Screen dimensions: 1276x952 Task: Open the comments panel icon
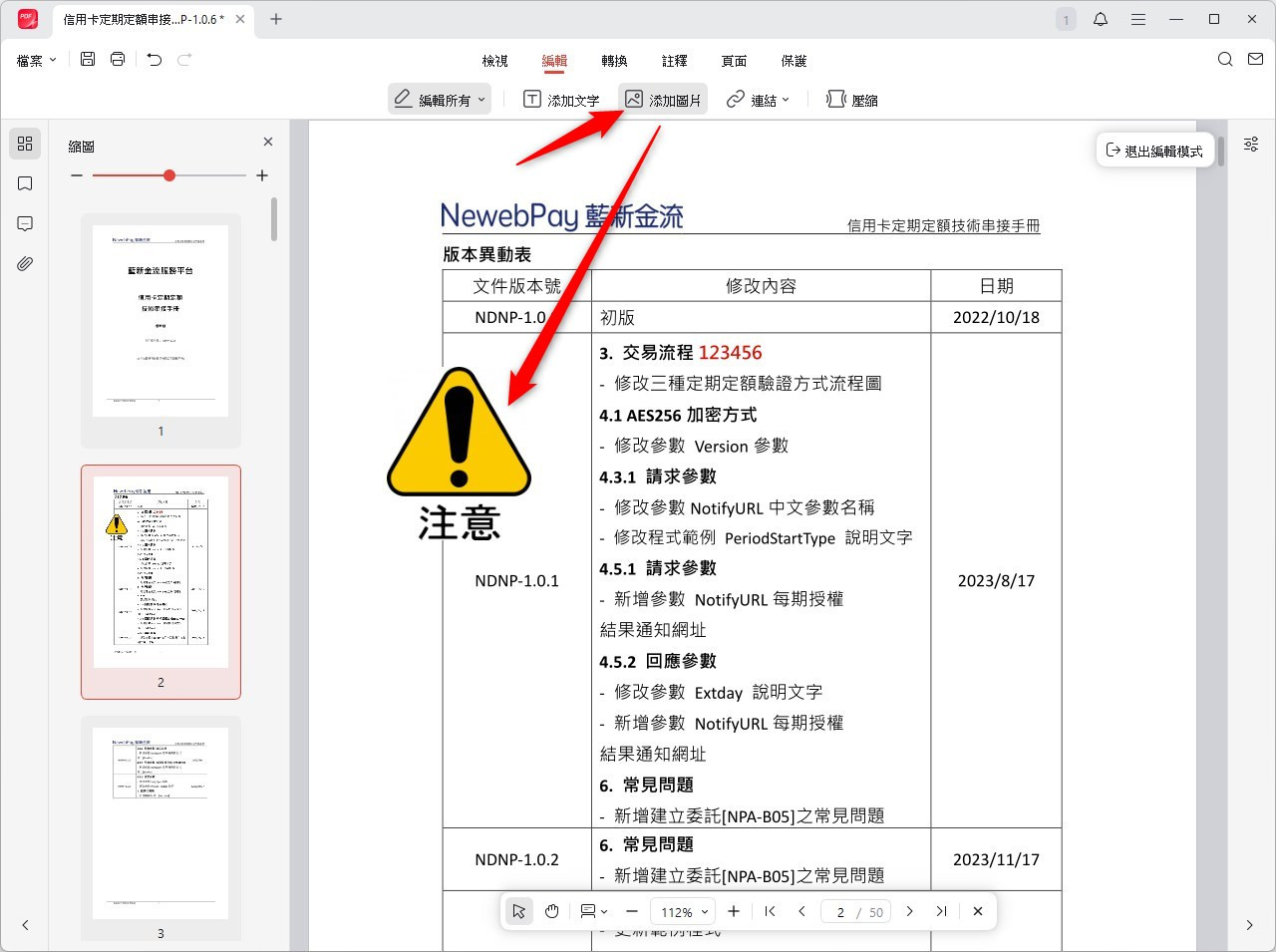pyautogui.click(x=25, y=223)
